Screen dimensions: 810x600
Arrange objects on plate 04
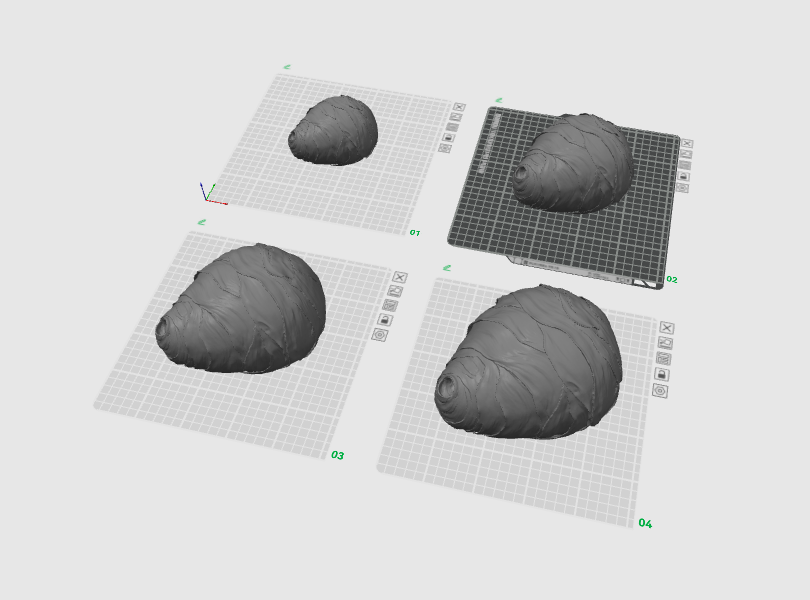663,358
